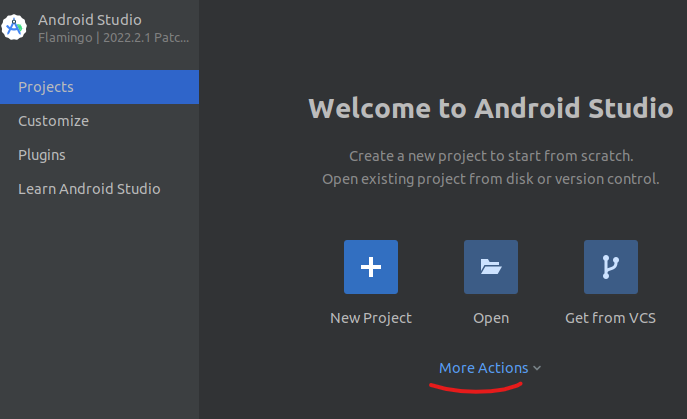
Task: Open the More Actions link
Action: point(483,368)
